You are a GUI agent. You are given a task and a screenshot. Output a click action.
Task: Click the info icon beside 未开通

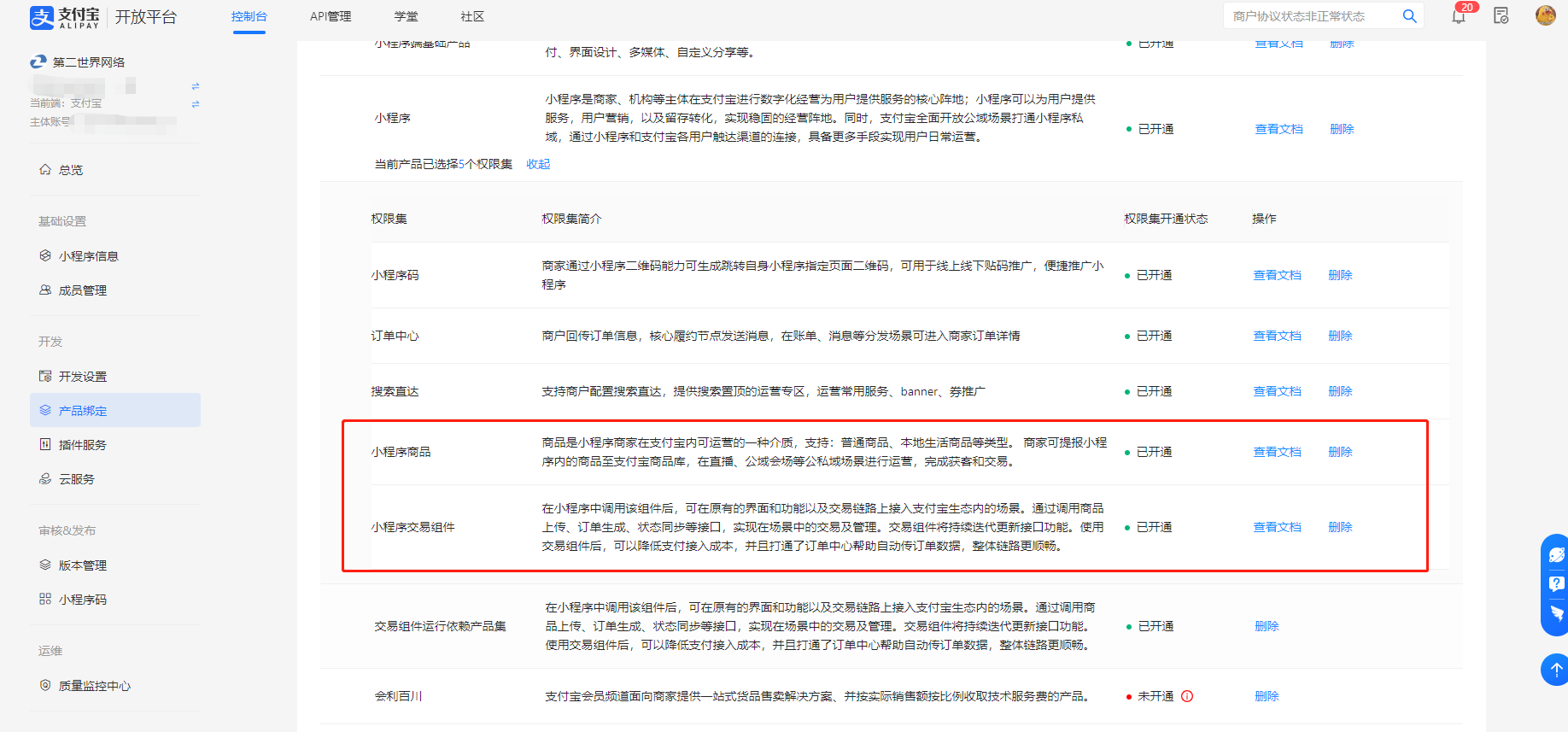point(1187,696)
